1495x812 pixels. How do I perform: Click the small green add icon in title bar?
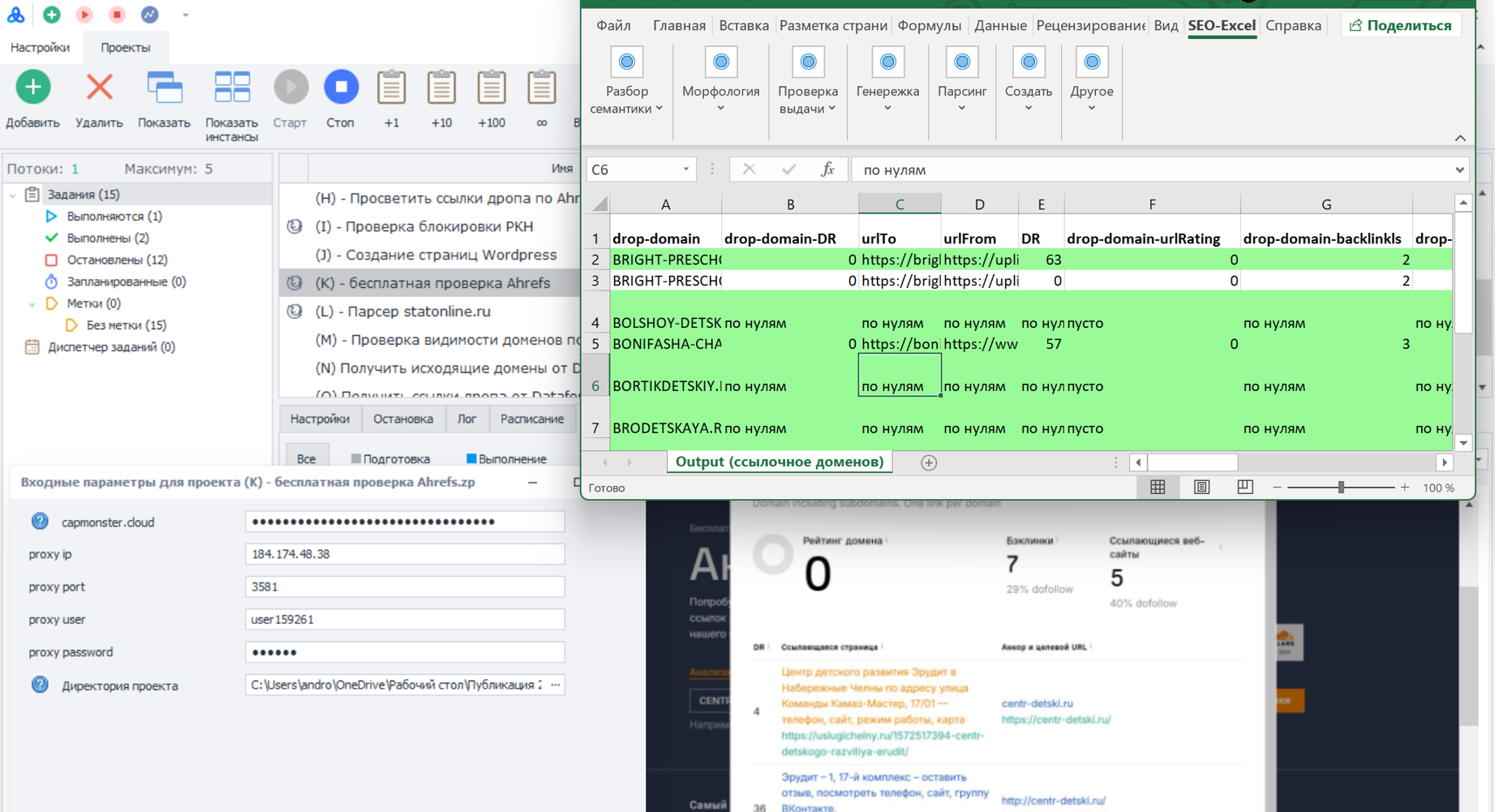[52, 15]
